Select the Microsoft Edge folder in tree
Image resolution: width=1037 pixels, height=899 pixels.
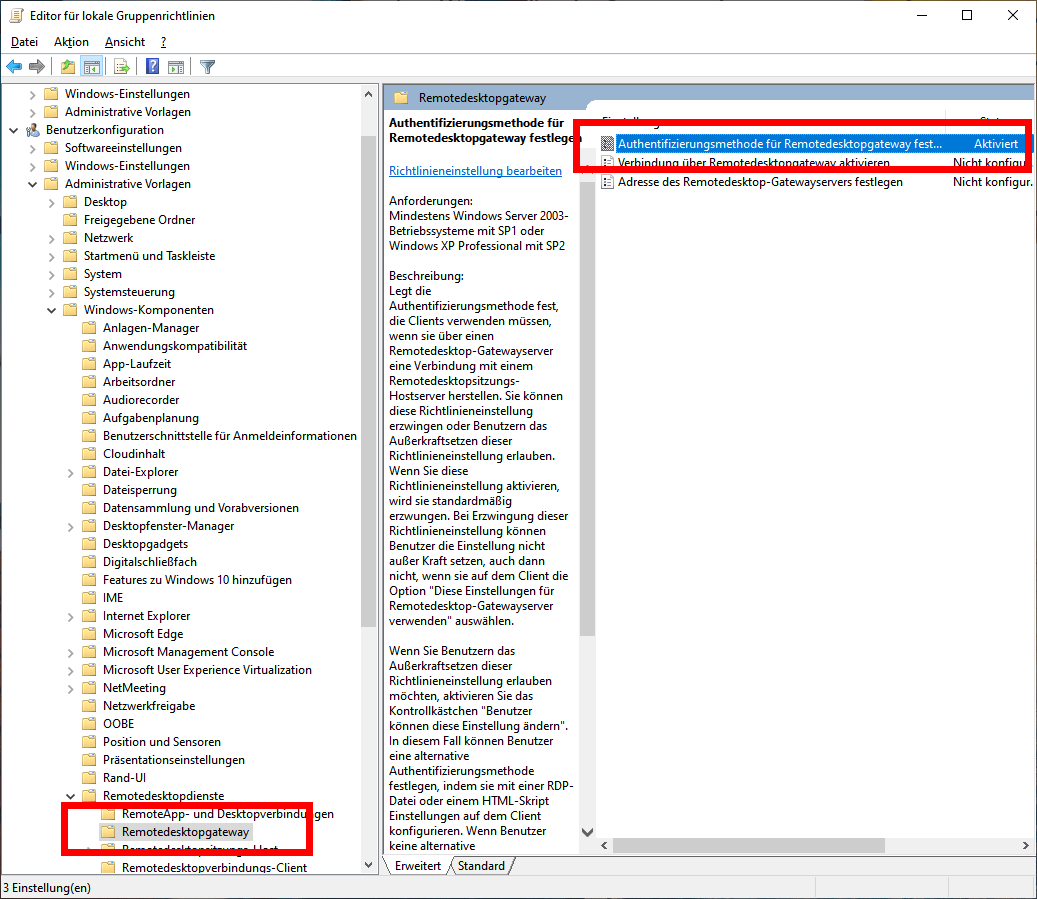(143, 634)
